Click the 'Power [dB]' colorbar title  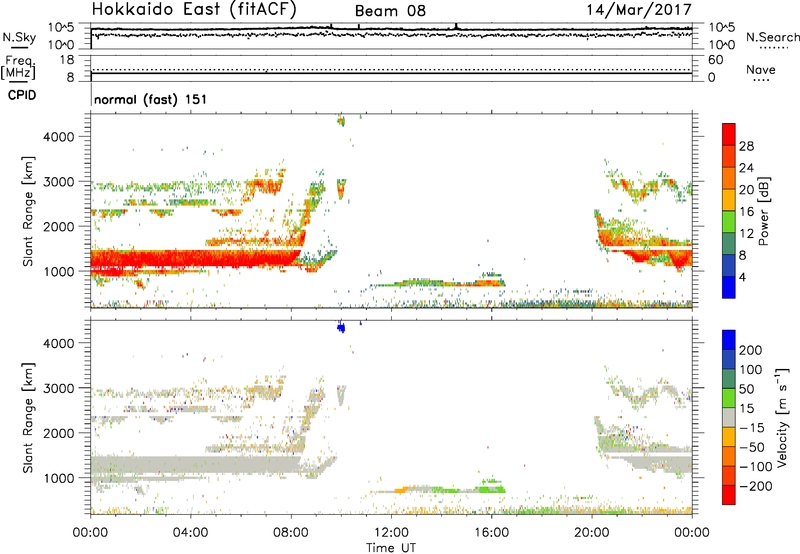pos(763,211)
